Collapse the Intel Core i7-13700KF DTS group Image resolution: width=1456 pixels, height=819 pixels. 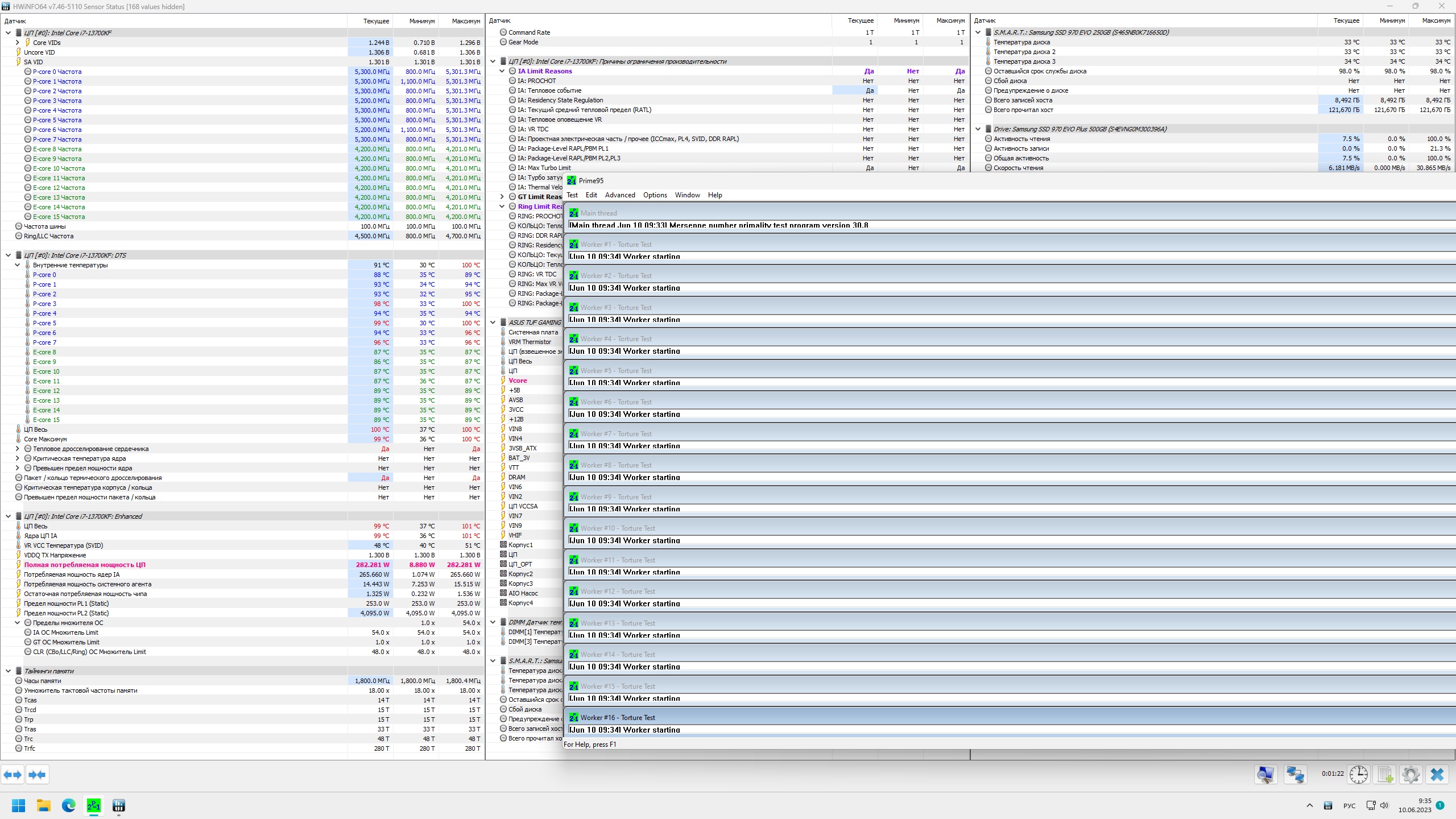click(8, 255)
